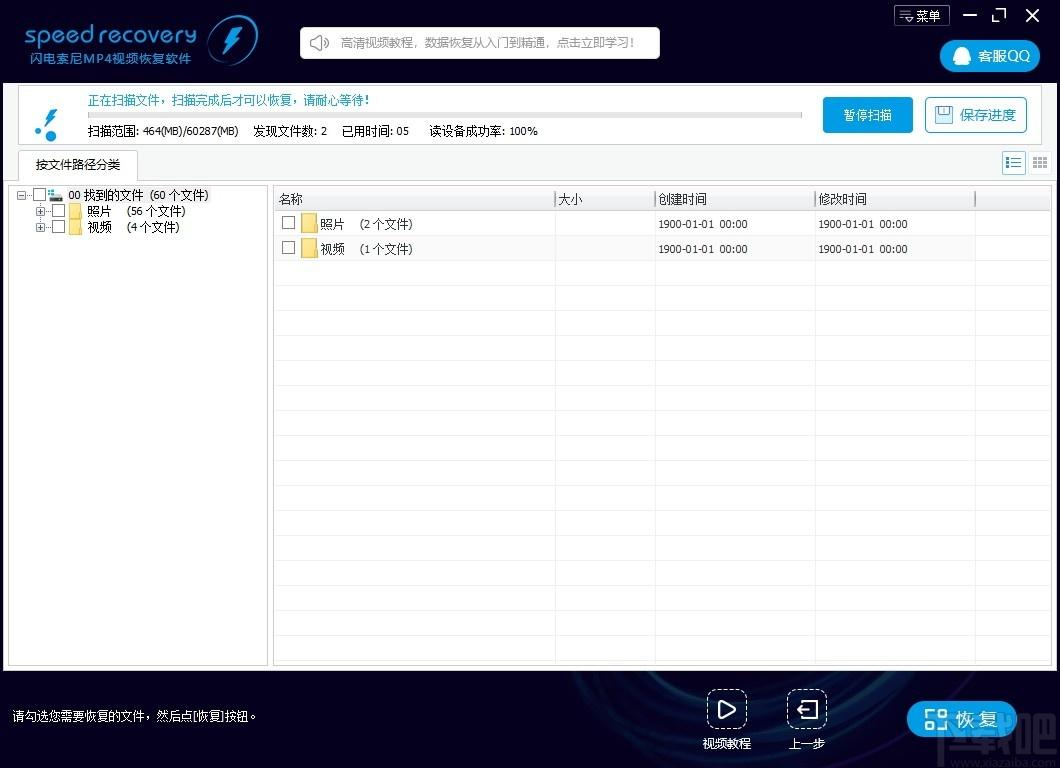Select 找到的文件 (60 个文件) tree item
Screen dimensions: 1060x768
tap(138, 195)
